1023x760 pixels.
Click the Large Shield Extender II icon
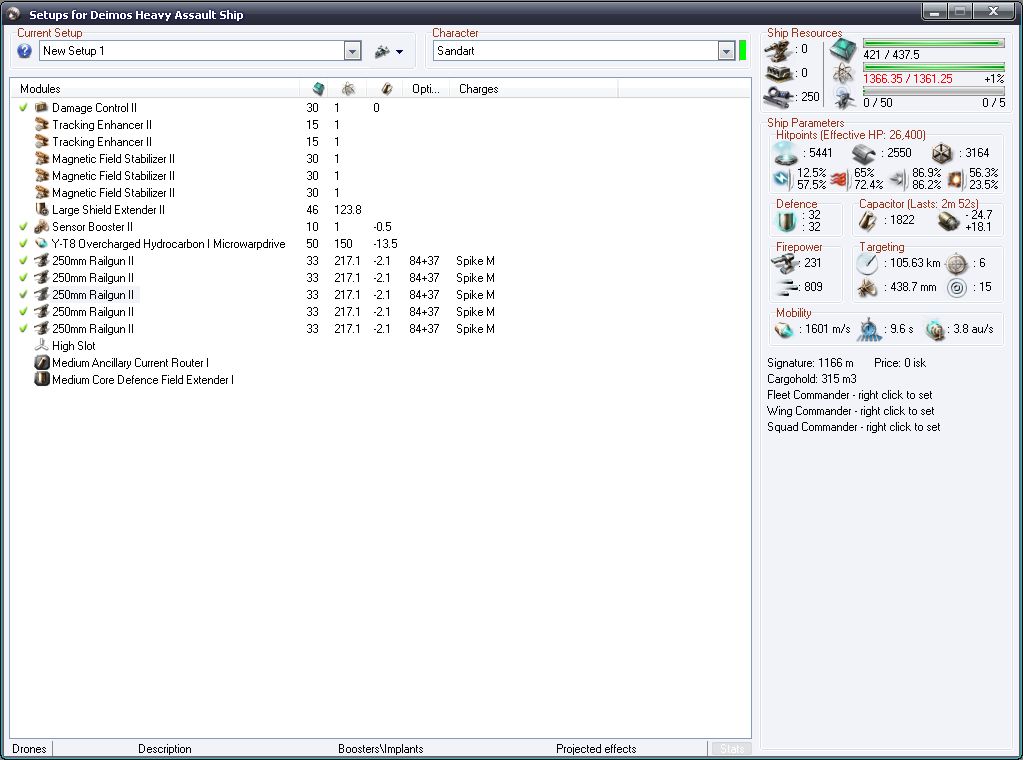coord(42,209)
